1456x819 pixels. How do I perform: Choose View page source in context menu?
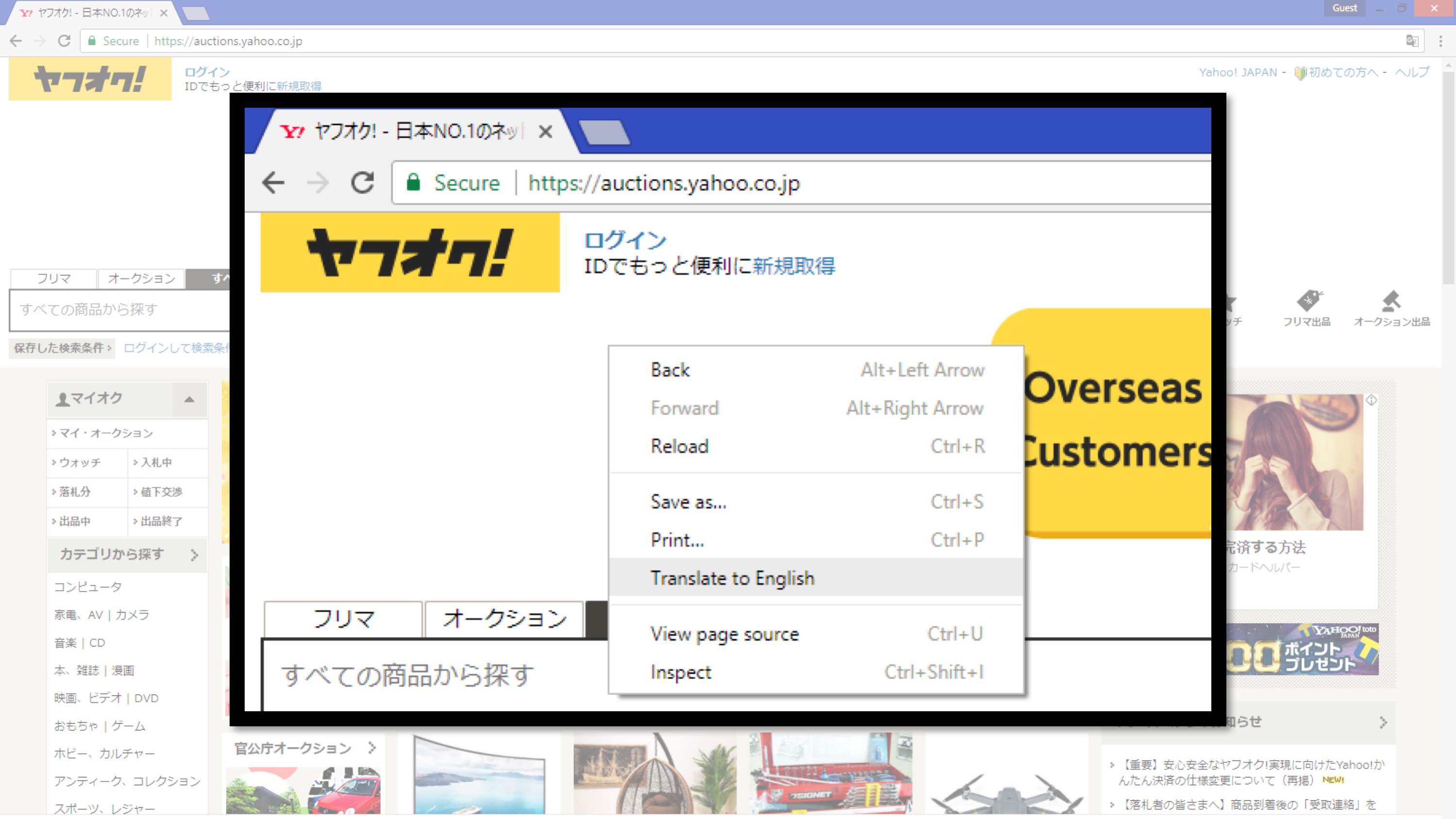click(816, 634)
